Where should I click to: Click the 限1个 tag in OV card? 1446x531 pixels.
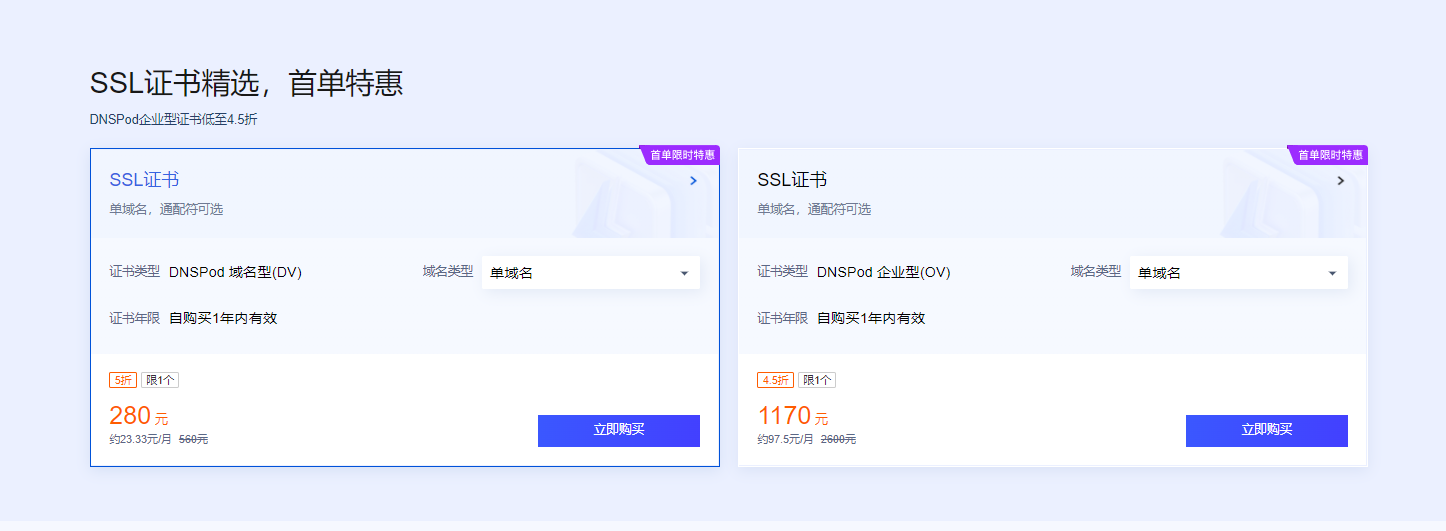[x=817, y=380]
